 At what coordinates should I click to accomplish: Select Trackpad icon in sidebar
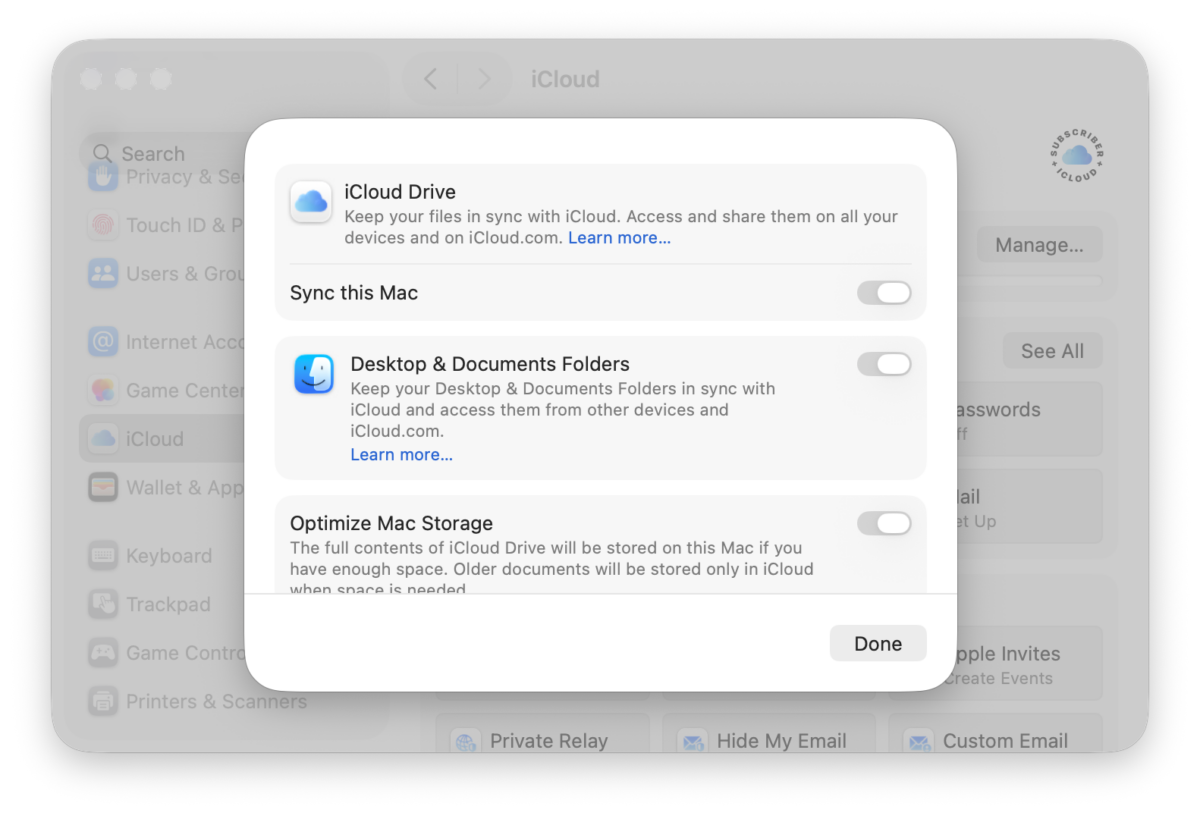point(103,604)
